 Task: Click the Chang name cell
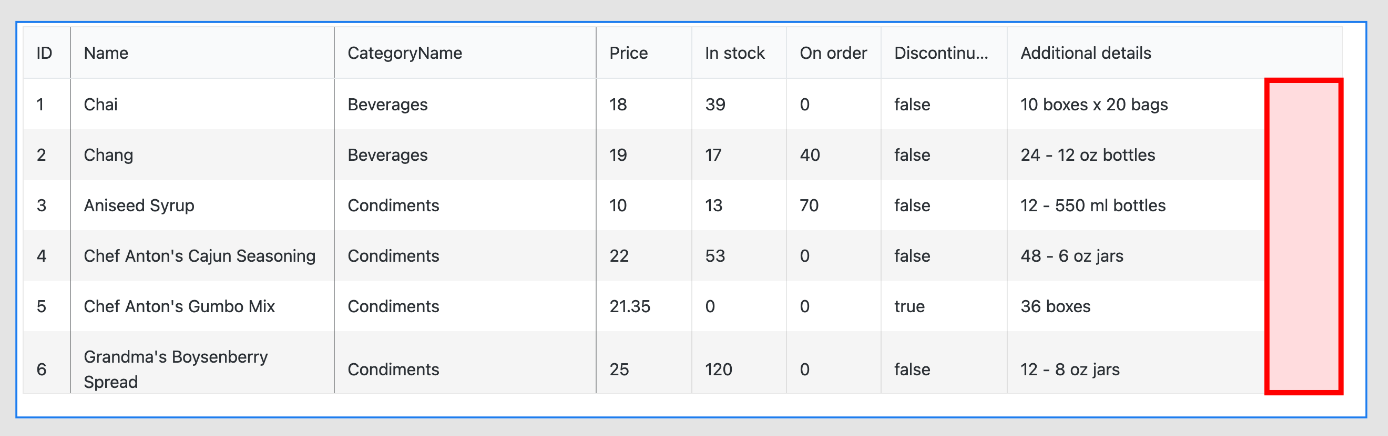[x=108, y=155]
